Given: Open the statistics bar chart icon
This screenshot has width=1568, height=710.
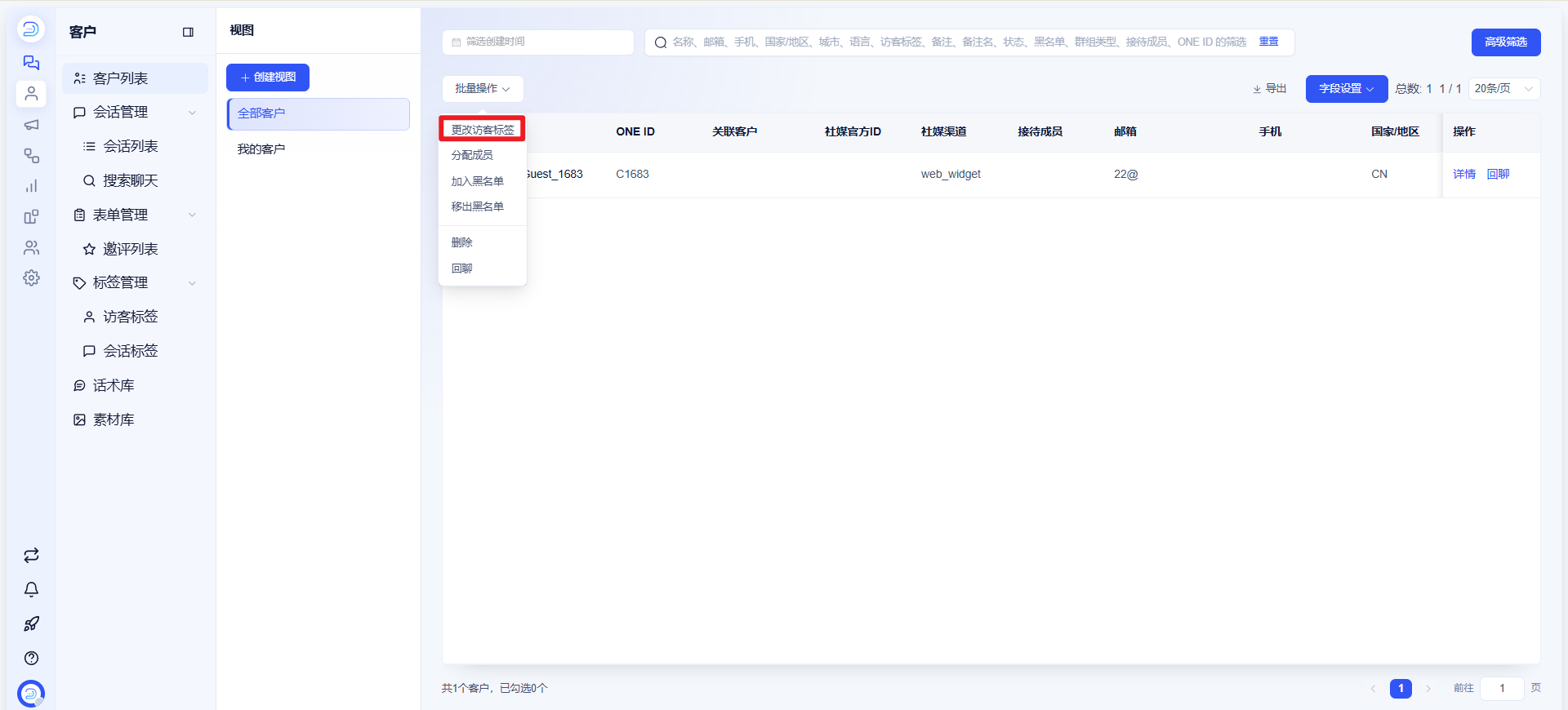Looking at the screenshot, I should pyautogui.click(x=31, y=186).
